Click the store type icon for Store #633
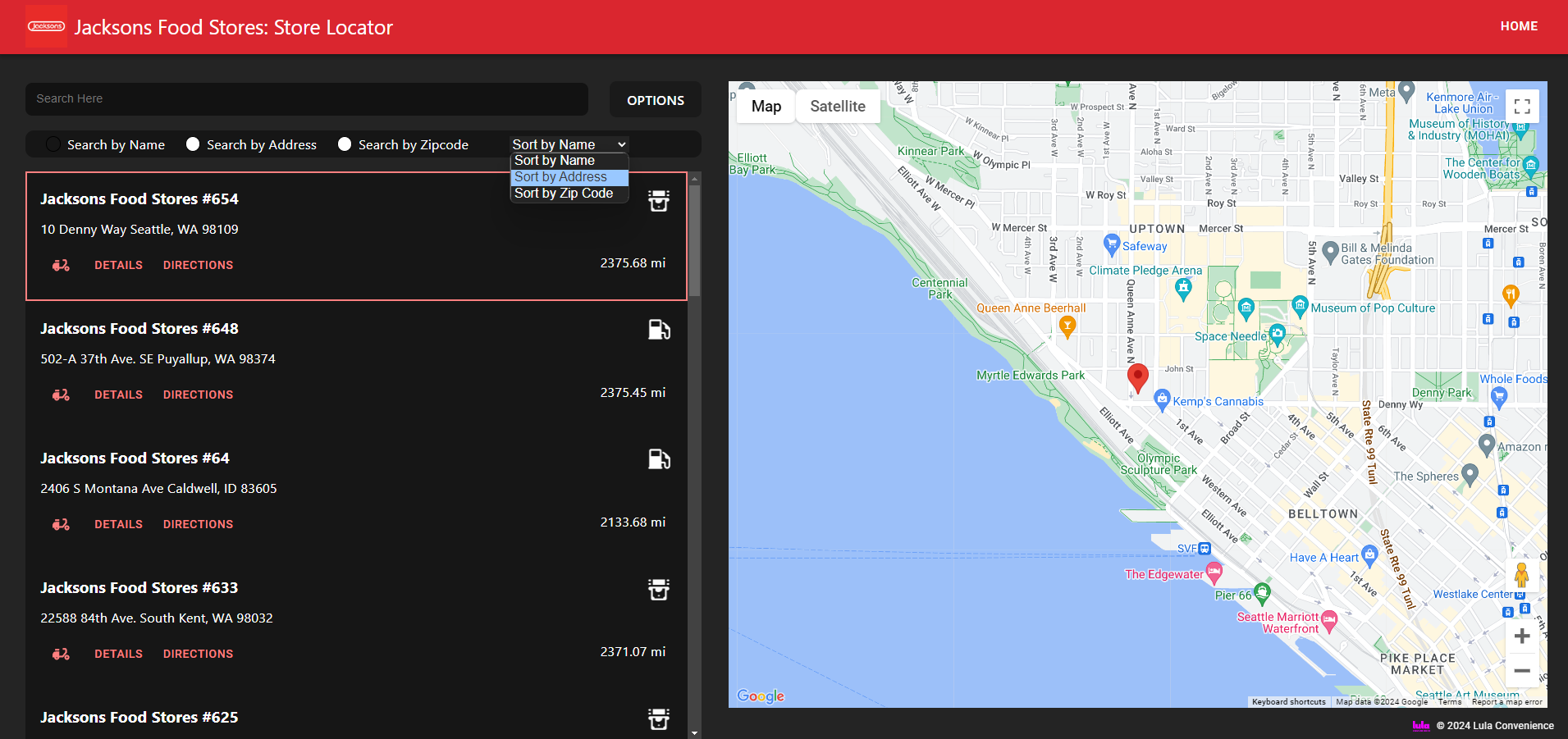This screenshot has width=1568, height=739. pyautogui.click(x=659, y=589)
